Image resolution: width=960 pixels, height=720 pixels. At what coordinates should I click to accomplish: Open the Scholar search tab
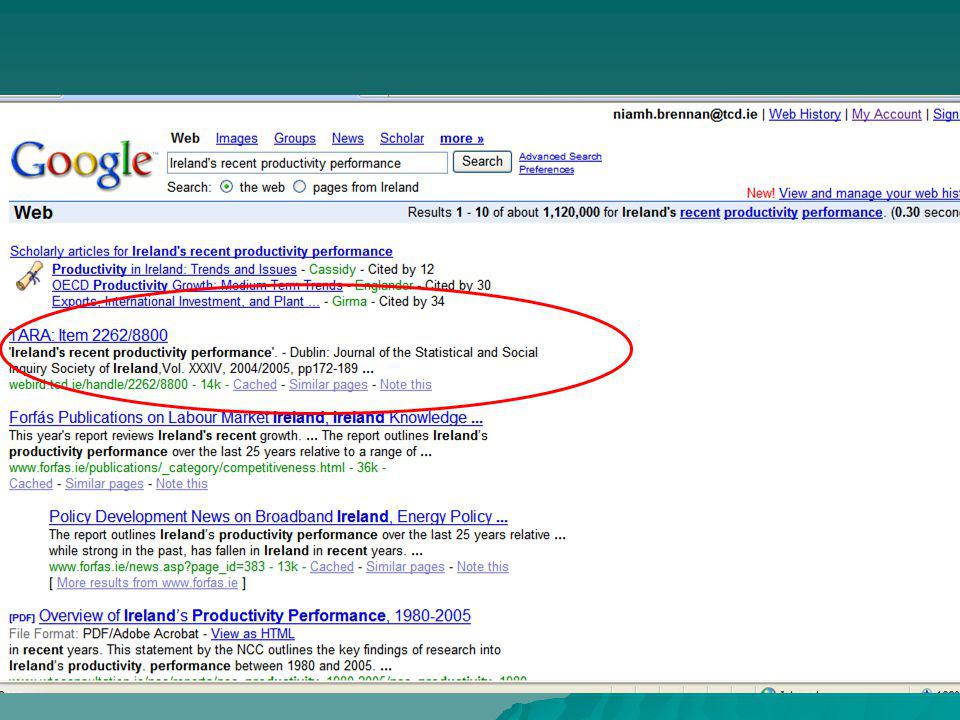pos(402,139)
